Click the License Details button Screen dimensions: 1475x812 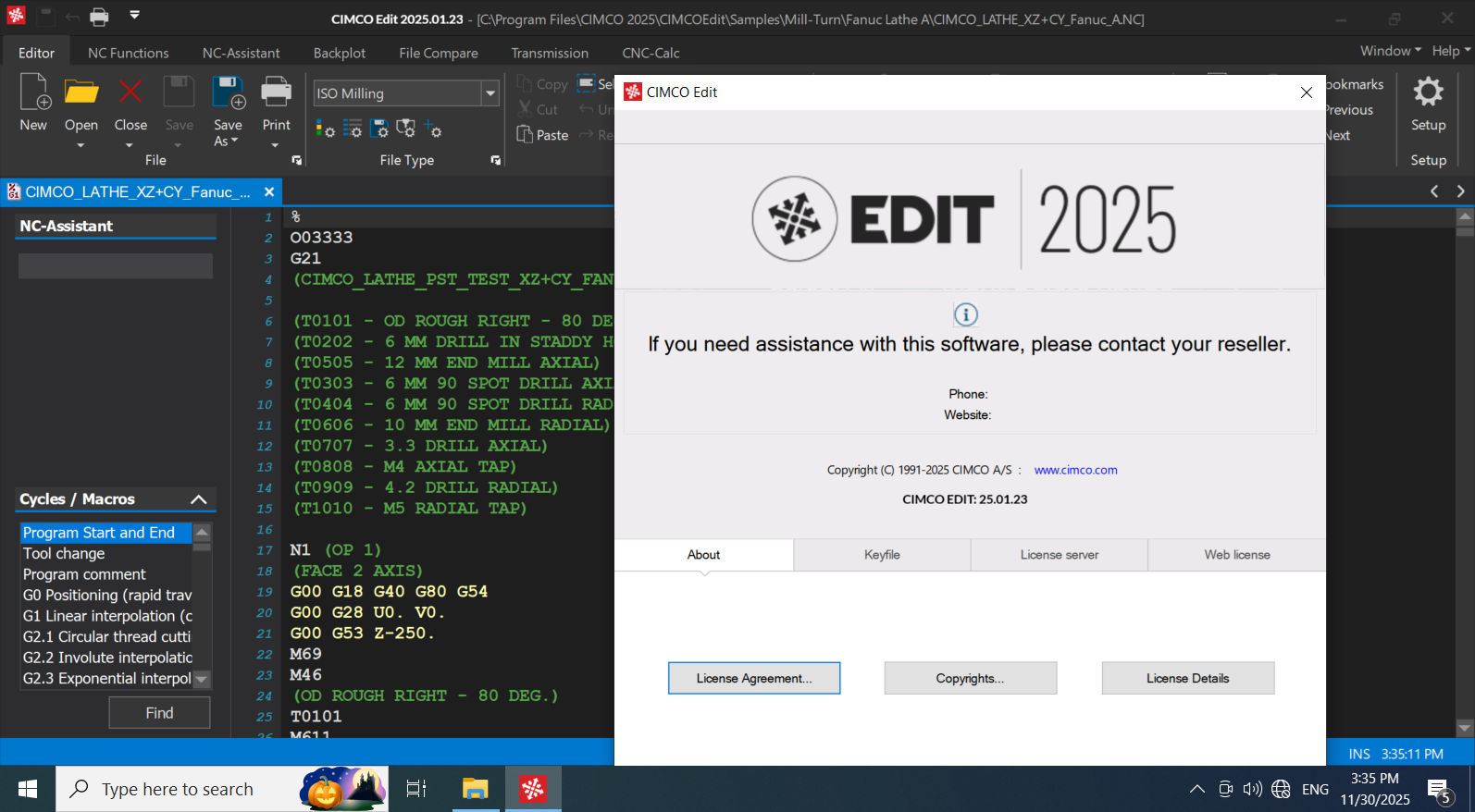(1188, 678)
